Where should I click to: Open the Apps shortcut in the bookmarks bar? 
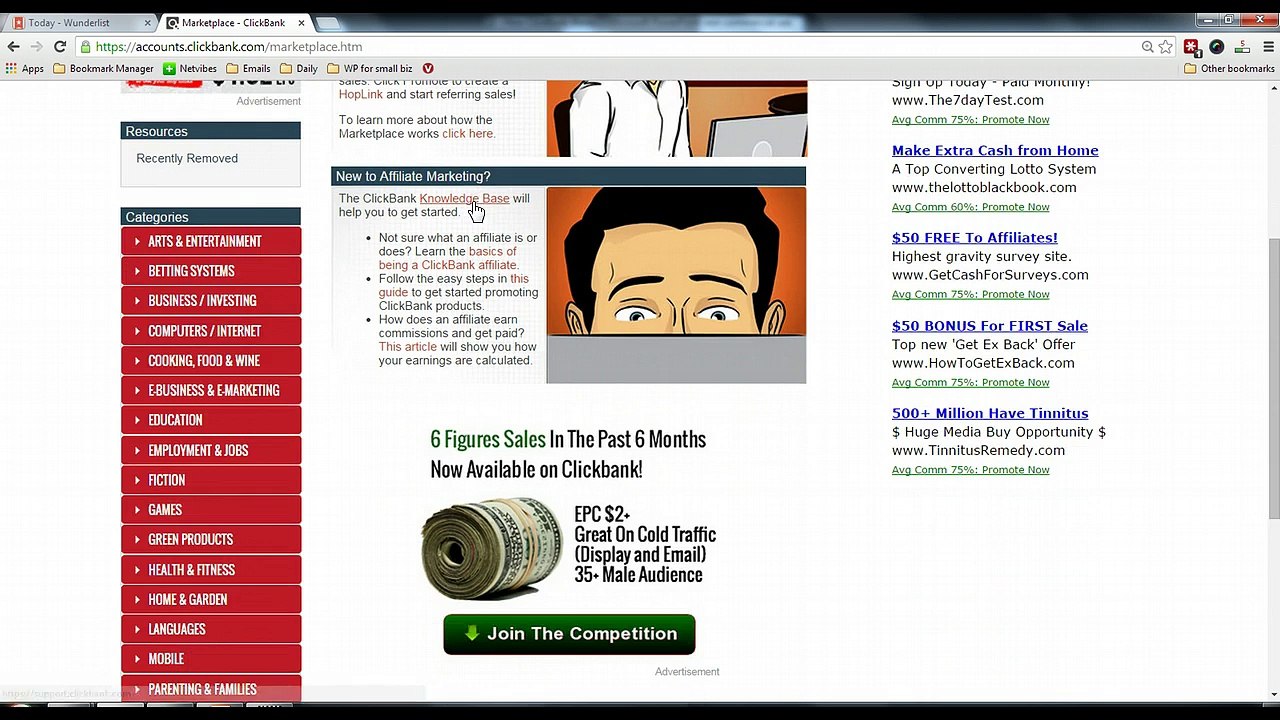pos(25,69)
